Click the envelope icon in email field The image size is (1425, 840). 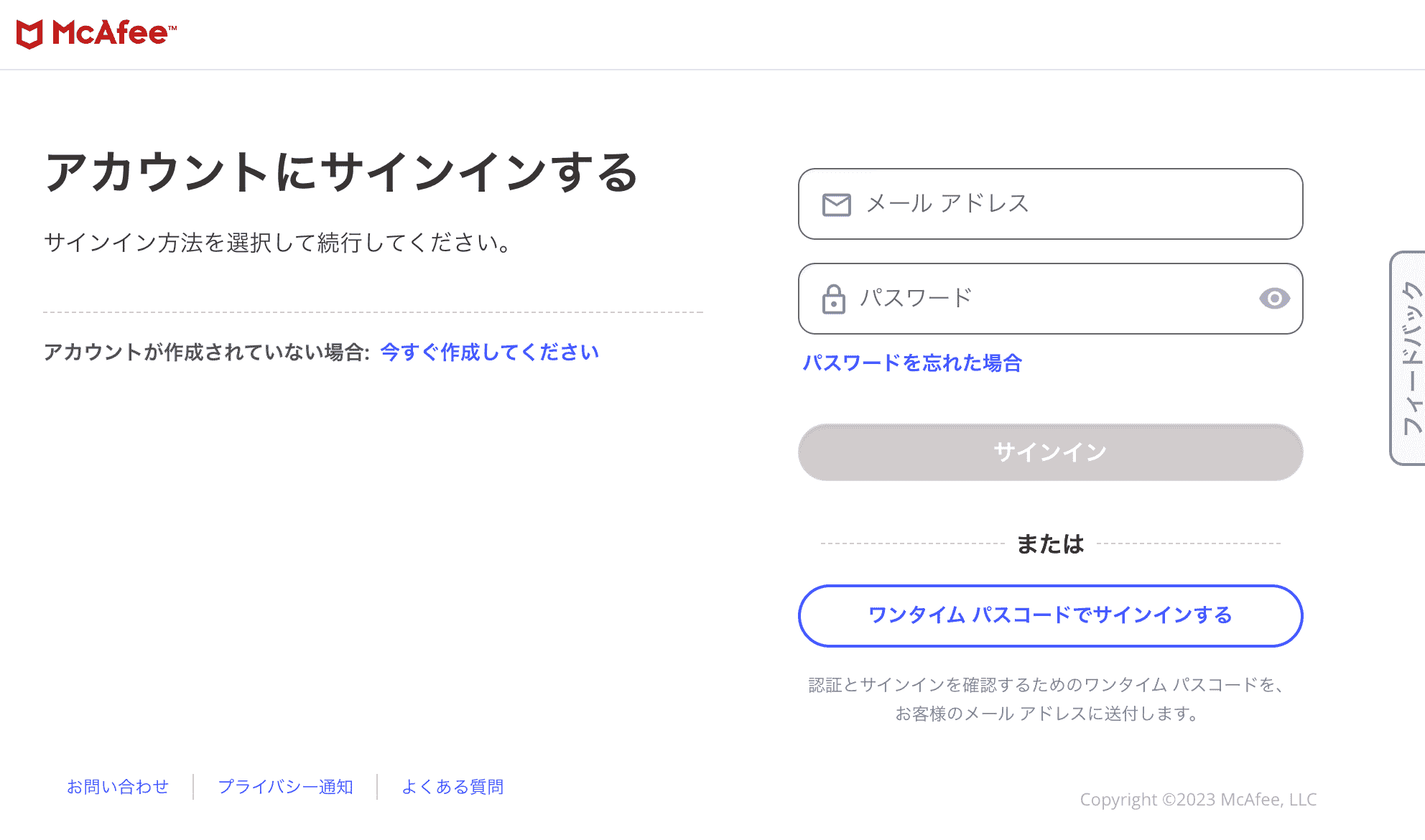[x=836, y=205]
